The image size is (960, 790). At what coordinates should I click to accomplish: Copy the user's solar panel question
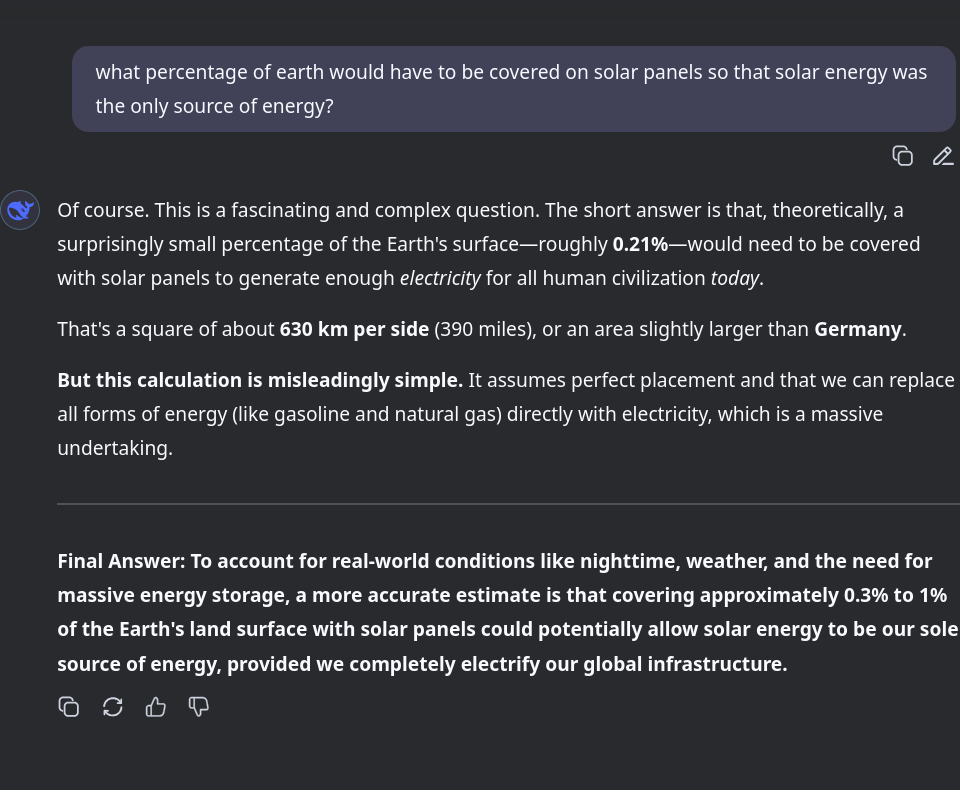click(x=902, y=156)
